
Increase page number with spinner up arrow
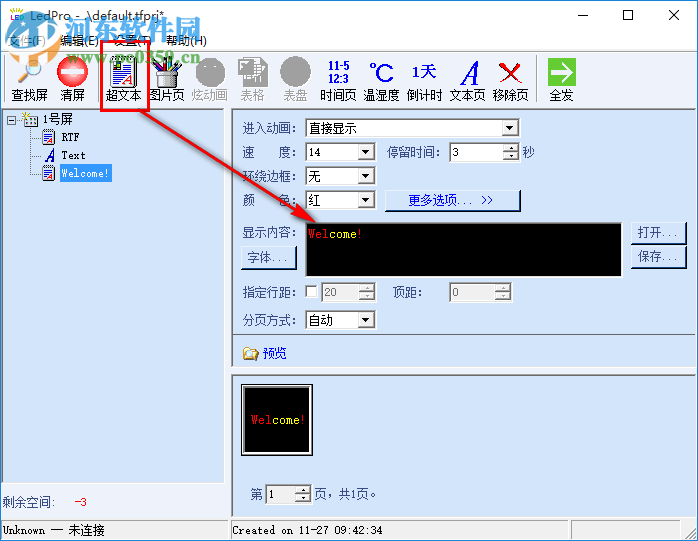point(303,490)
